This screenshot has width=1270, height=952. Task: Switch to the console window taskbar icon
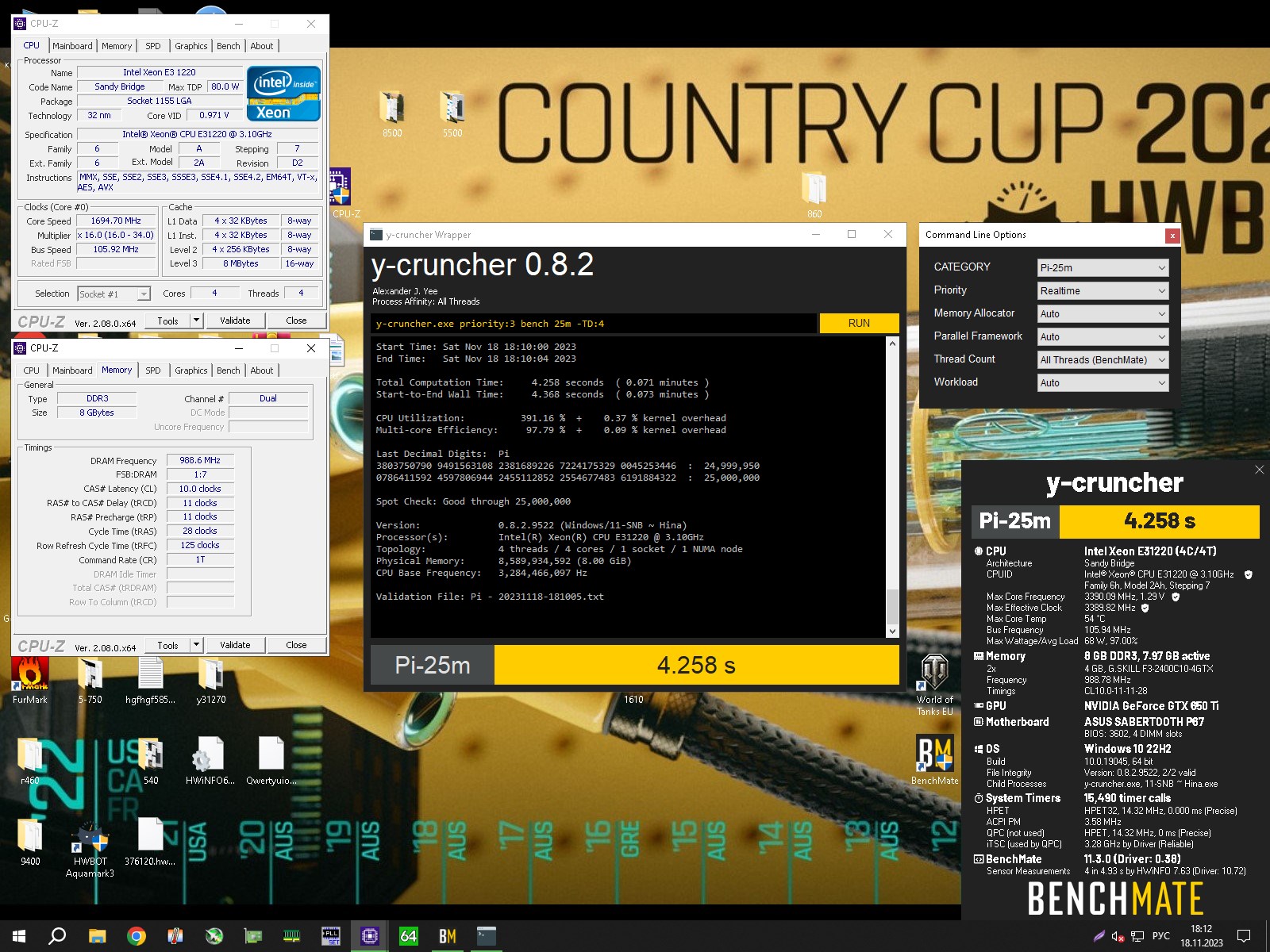coord(487,936)
